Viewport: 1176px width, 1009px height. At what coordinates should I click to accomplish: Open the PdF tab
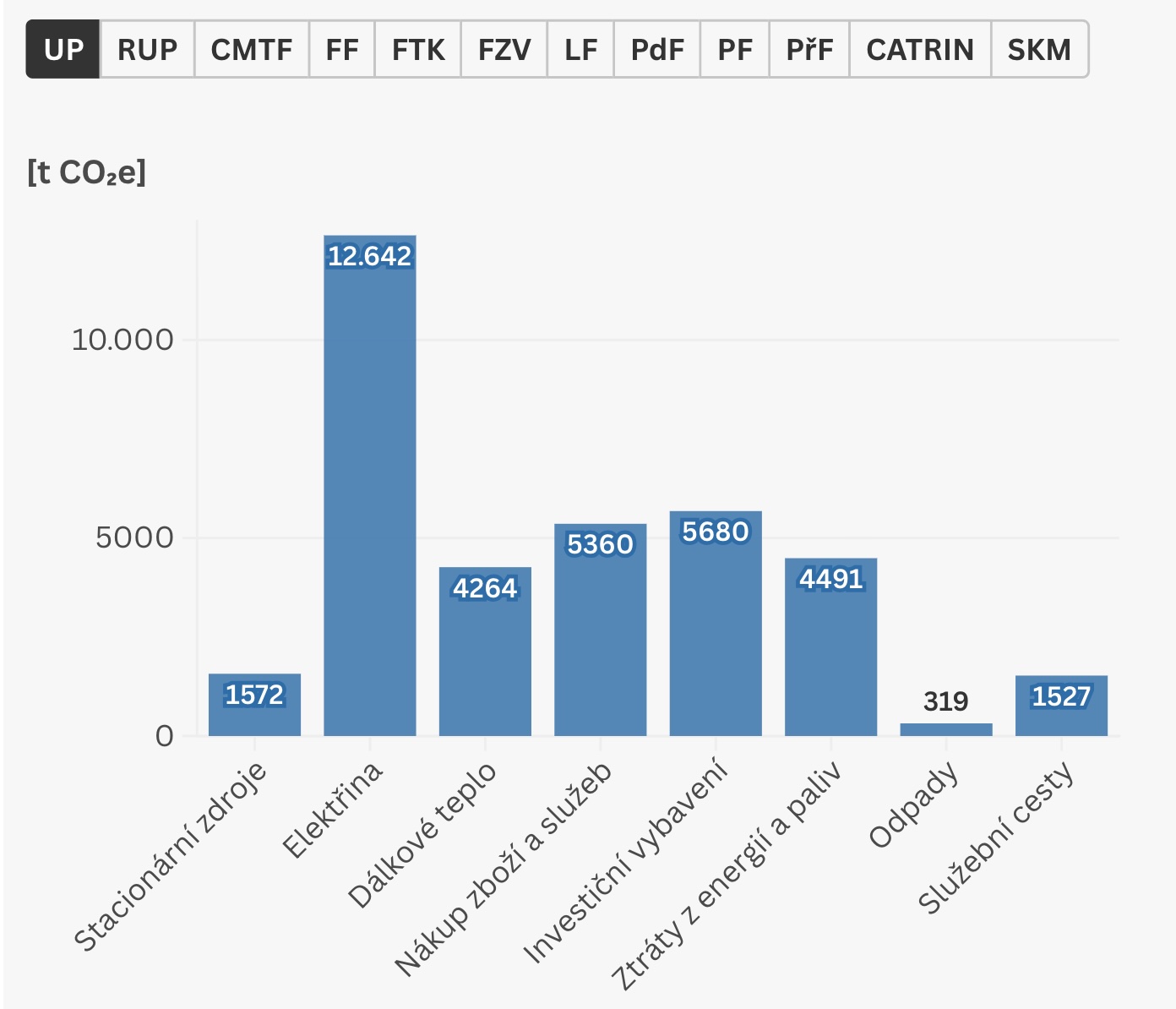[656, 50]
